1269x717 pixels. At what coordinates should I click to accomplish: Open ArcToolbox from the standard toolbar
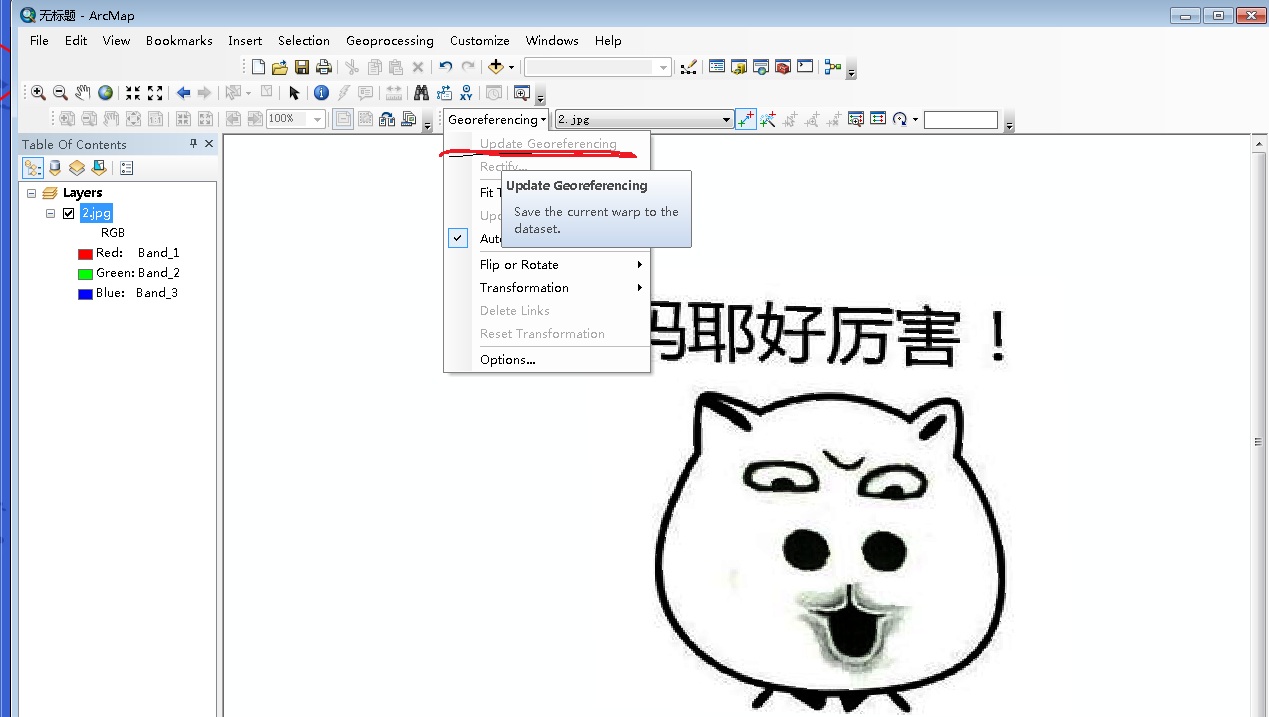click(781, 67)
